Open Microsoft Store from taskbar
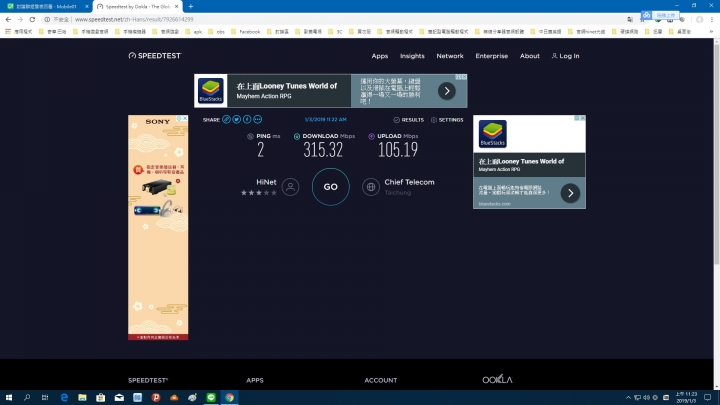720x405 pixels. [x=101, y=398]
